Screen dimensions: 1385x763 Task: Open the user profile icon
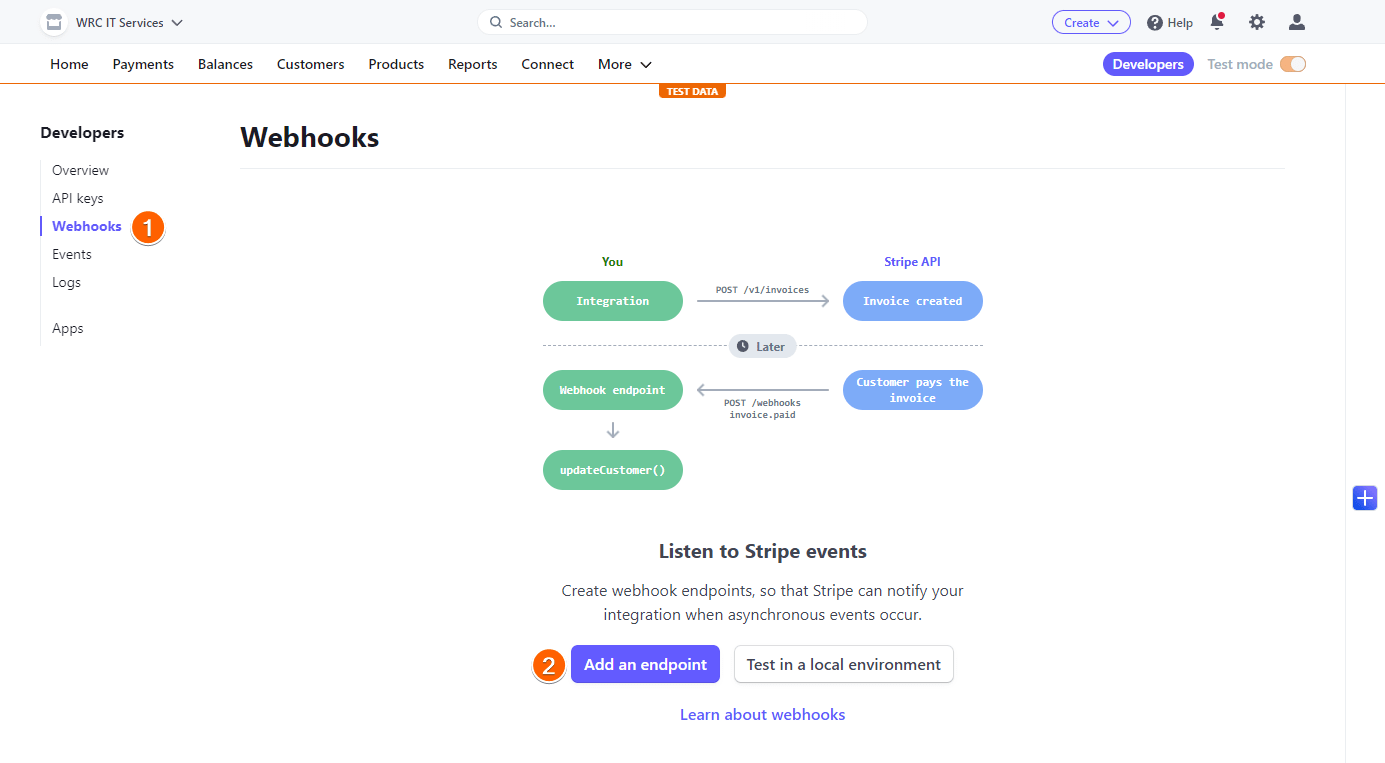tap(1297, 22)
